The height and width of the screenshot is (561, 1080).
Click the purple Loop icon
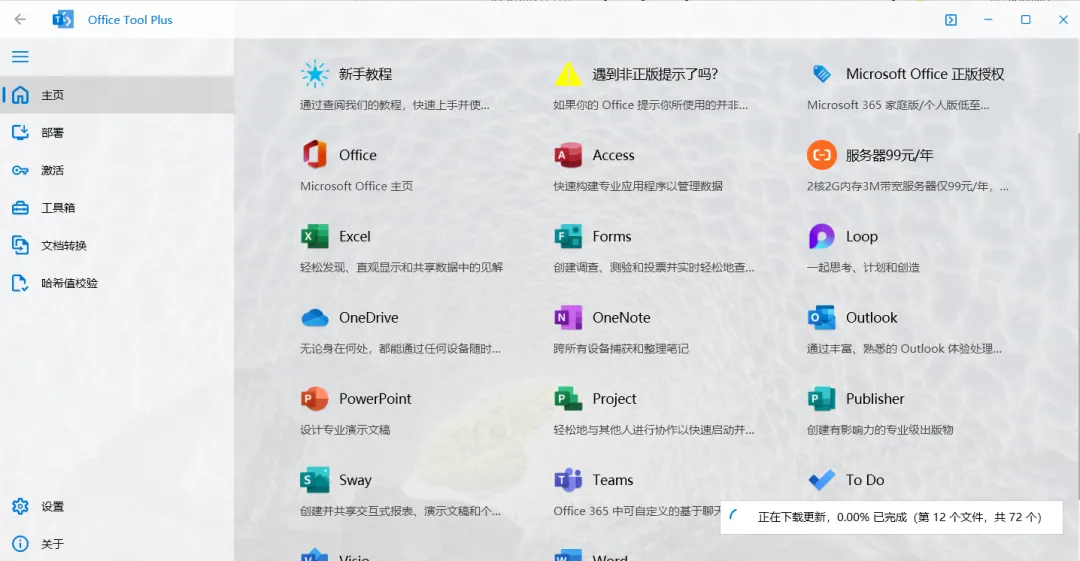point(822,236)
